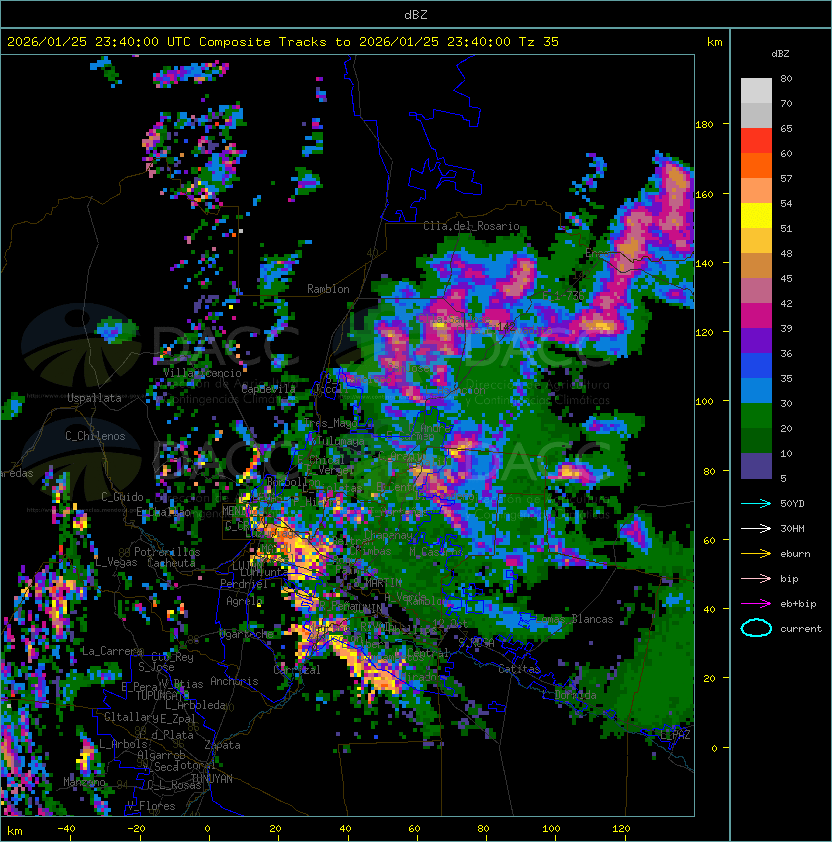Click the 'C_Chilenos' map label
832x842 pixels.
[x=95, y=436]
